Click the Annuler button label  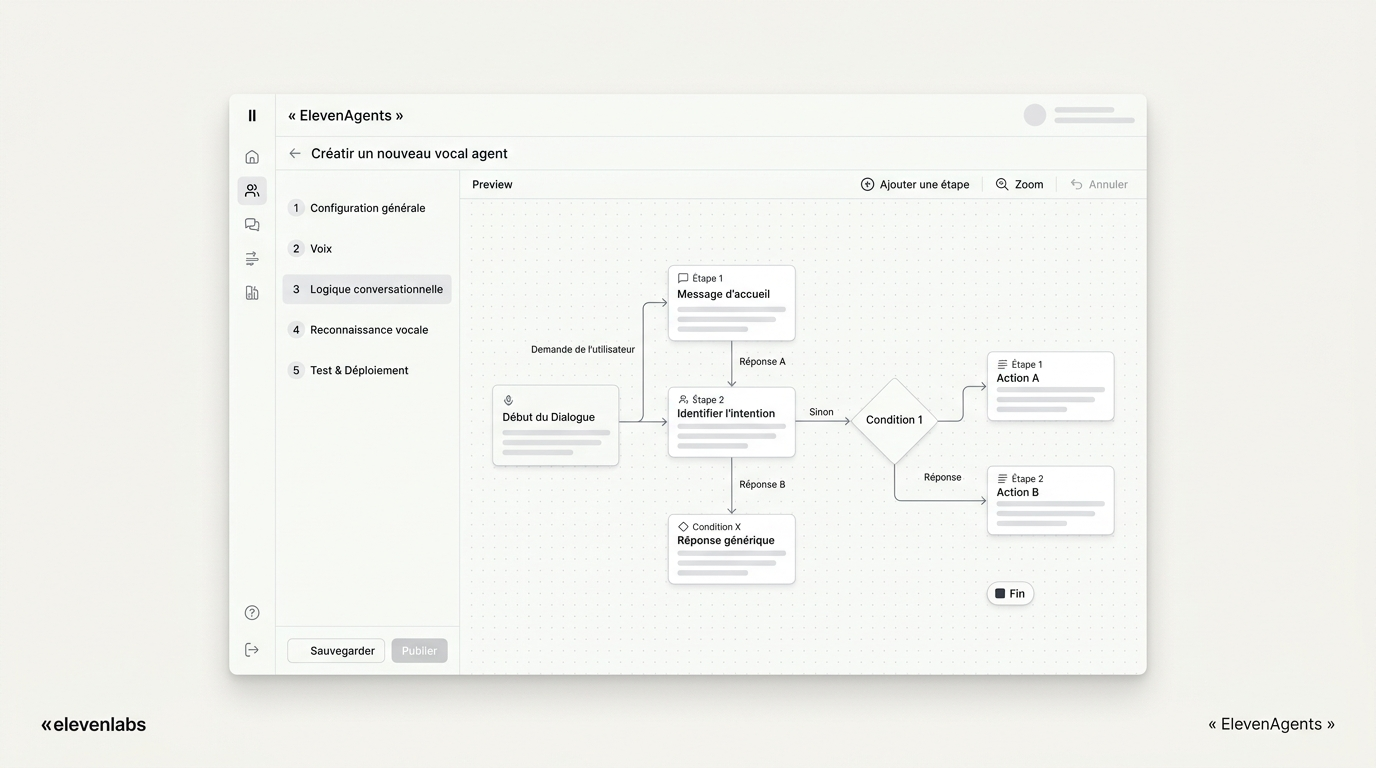coord(1108,185)
